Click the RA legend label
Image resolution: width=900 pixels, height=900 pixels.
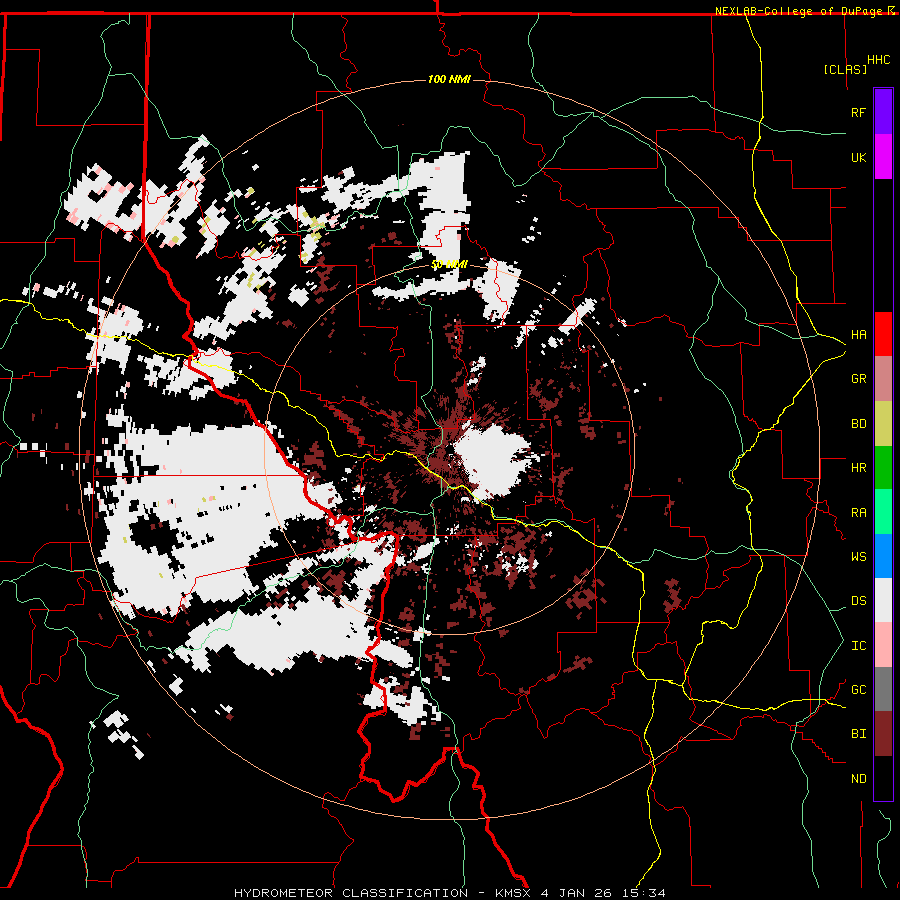pos(858,513)
